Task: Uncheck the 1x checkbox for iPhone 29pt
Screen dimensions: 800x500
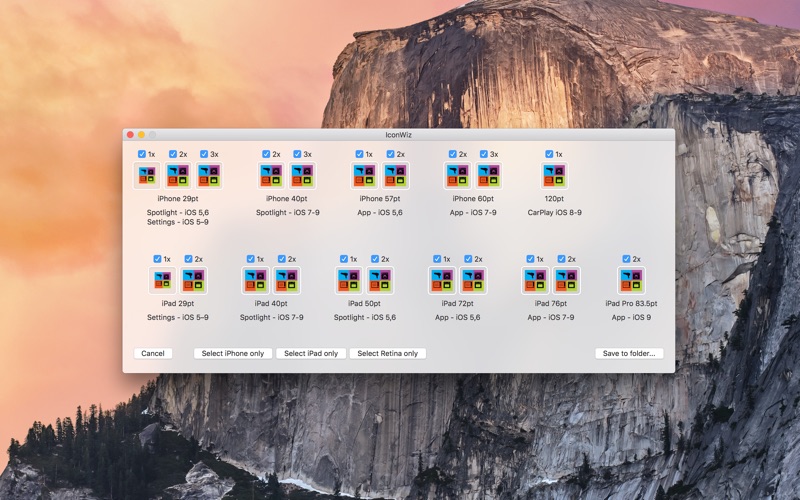Action: point(142,154)
